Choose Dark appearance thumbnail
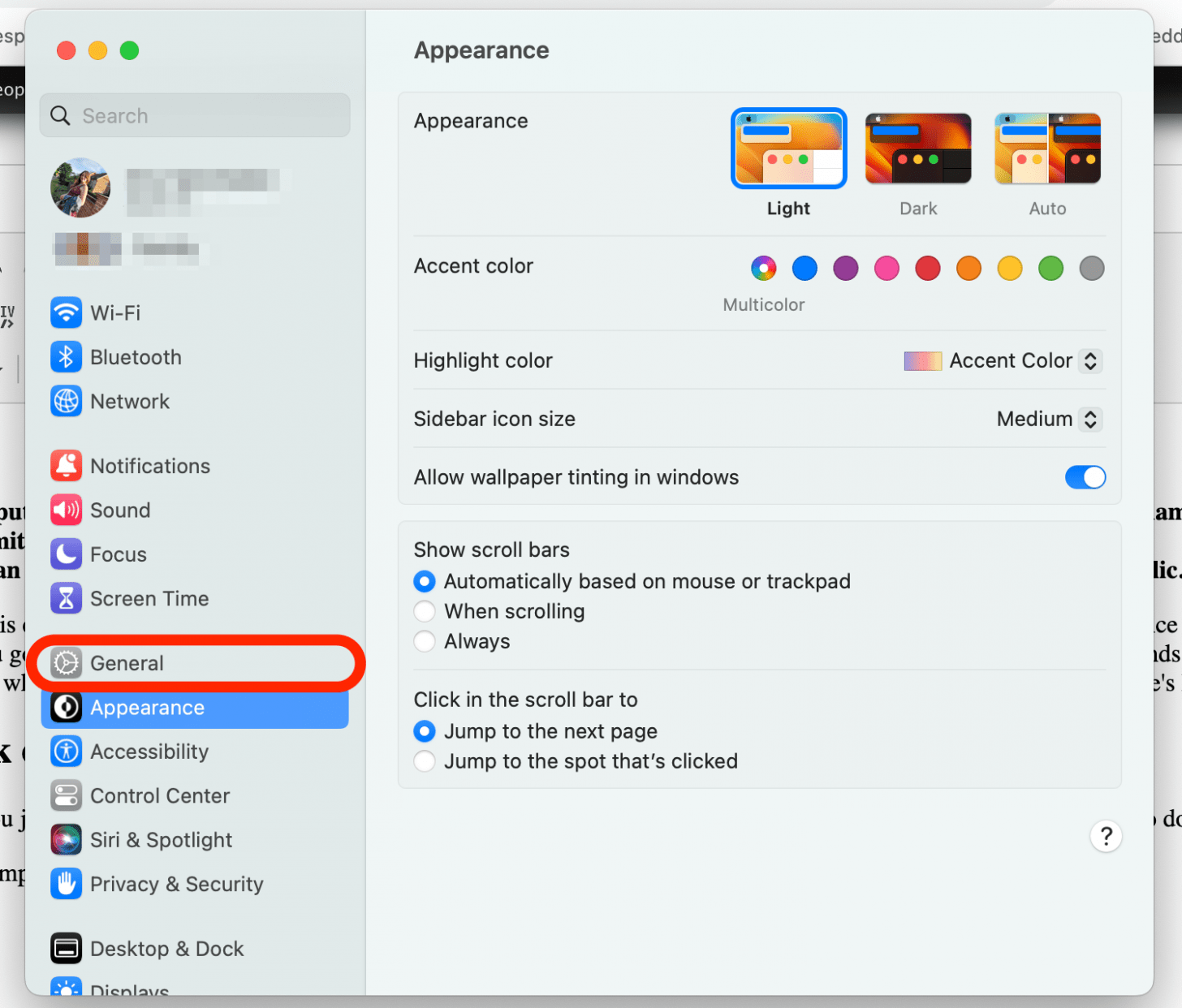This screenshot has width=1182, height=1008. pyautogui.click(x=918, y=149)
